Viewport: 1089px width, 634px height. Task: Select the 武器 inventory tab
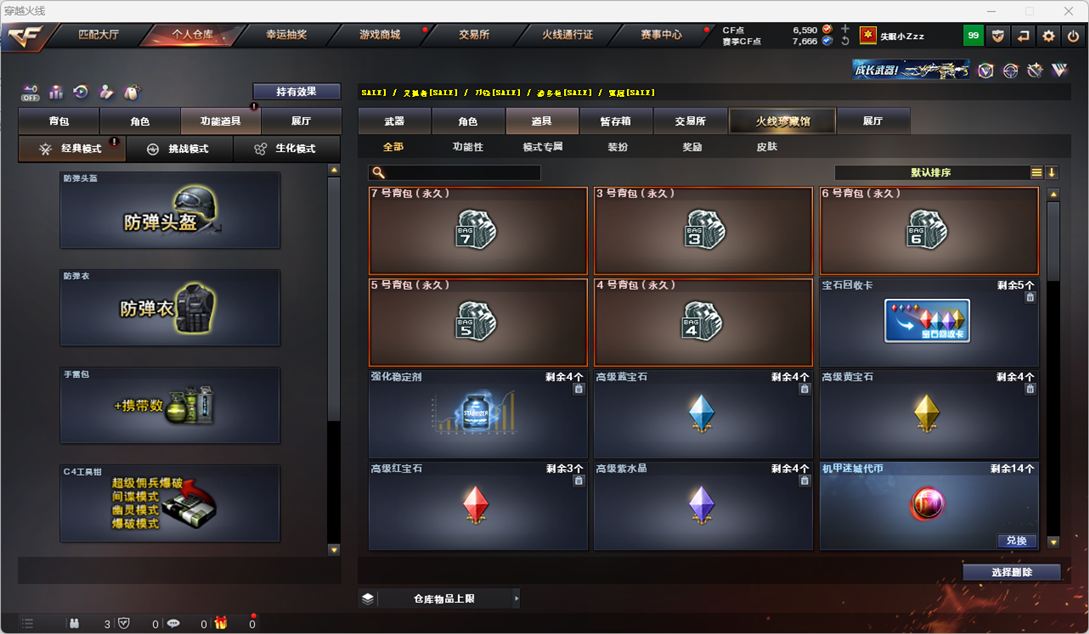(394, 121)
